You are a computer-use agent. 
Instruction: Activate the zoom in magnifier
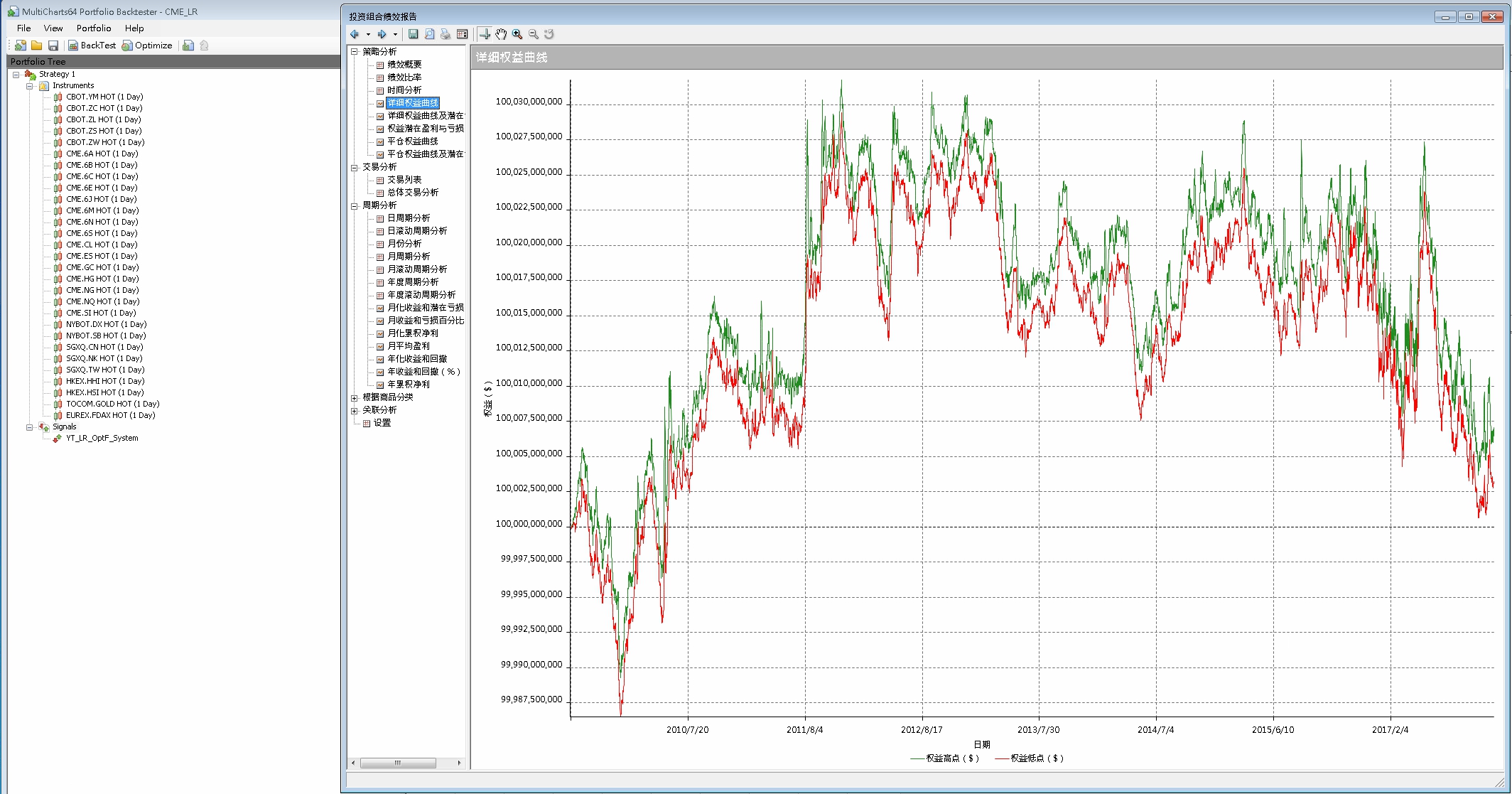(517, 34)
